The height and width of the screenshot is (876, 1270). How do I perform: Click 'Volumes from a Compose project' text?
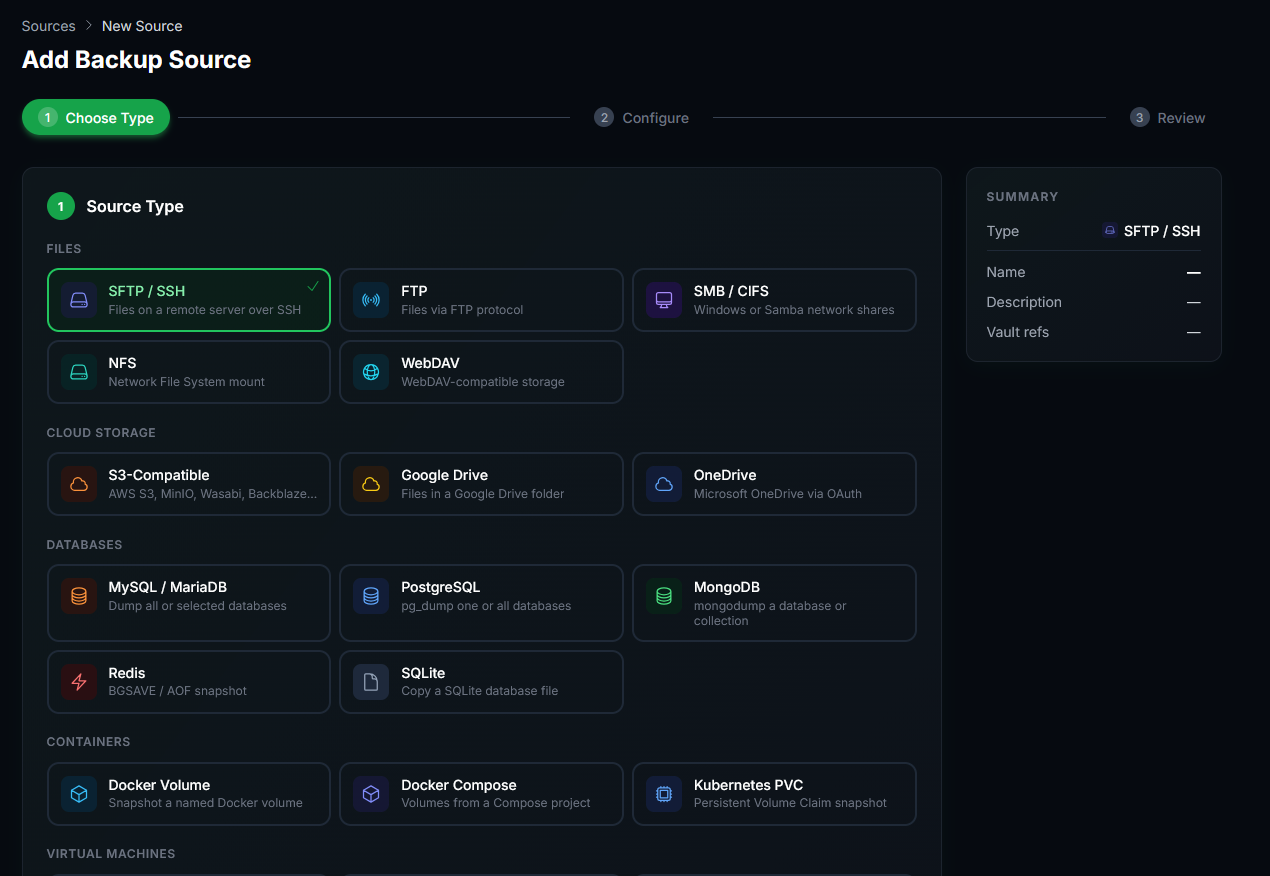(x=496, y=803)
